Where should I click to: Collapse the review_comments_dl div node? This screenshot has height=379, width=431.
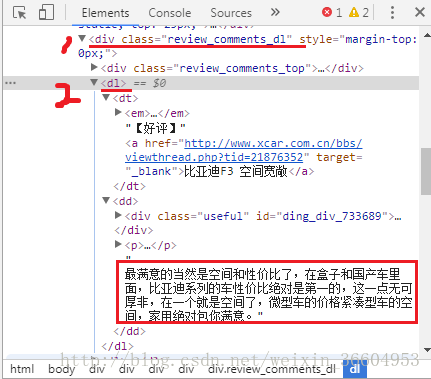point(82,39)
